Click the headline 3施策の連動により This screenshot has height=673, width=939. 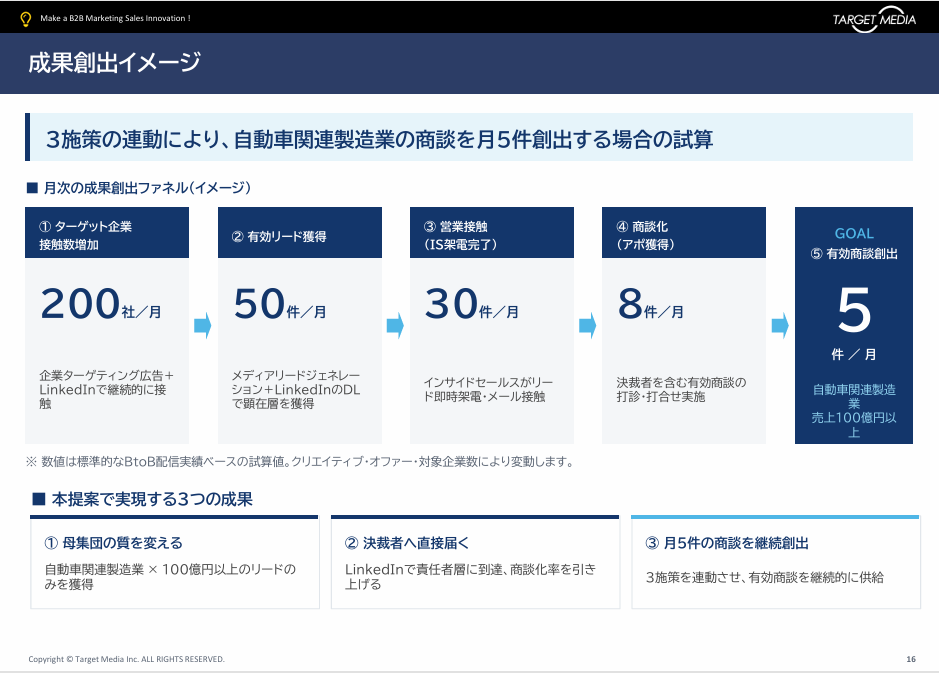379,140
